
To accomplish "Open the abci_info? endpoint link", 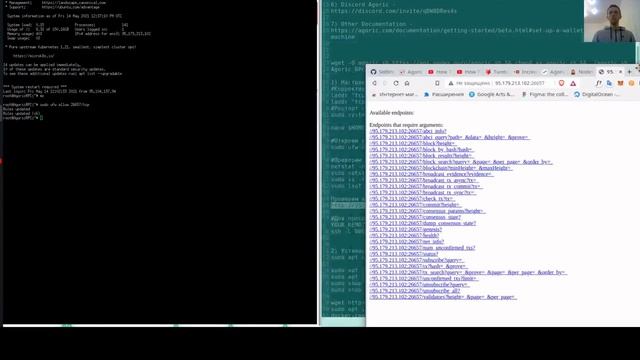I will [408, 131].
